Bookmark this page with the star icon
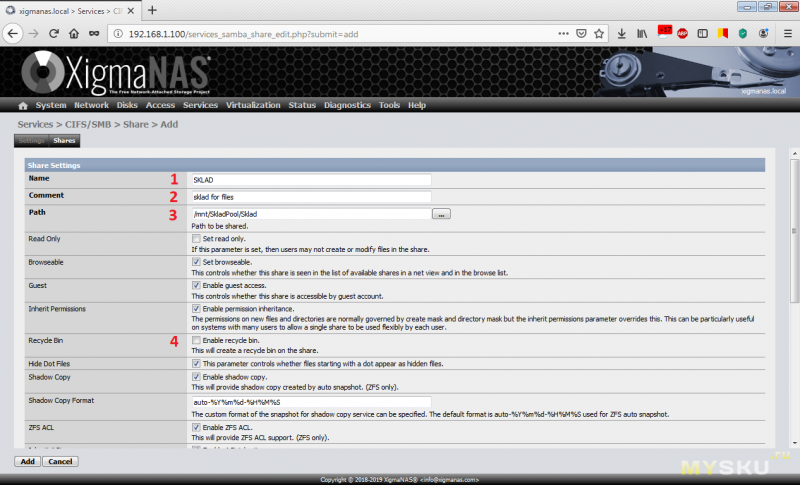The height and width of the screenshot is (485, 800). coord(599,34)
